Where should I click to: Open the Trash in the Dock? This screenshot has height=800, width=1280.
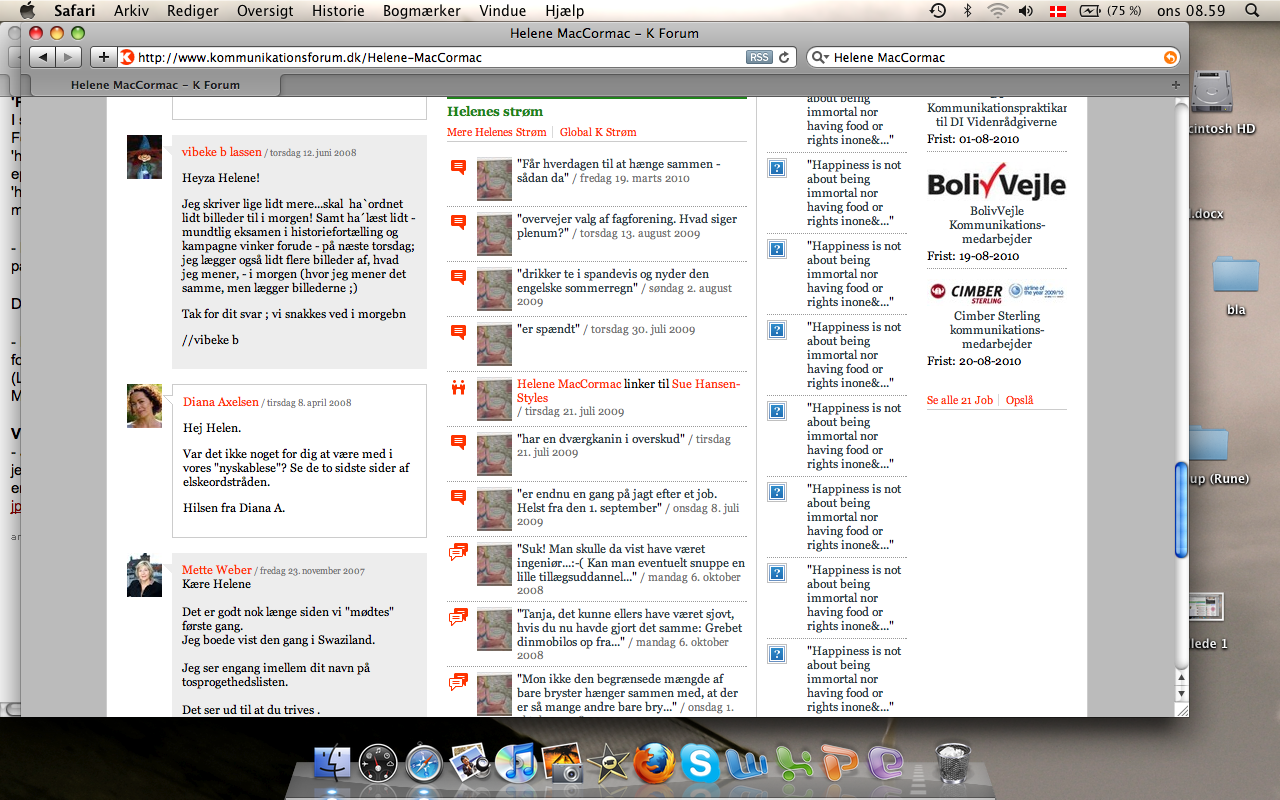pos(952,765)
